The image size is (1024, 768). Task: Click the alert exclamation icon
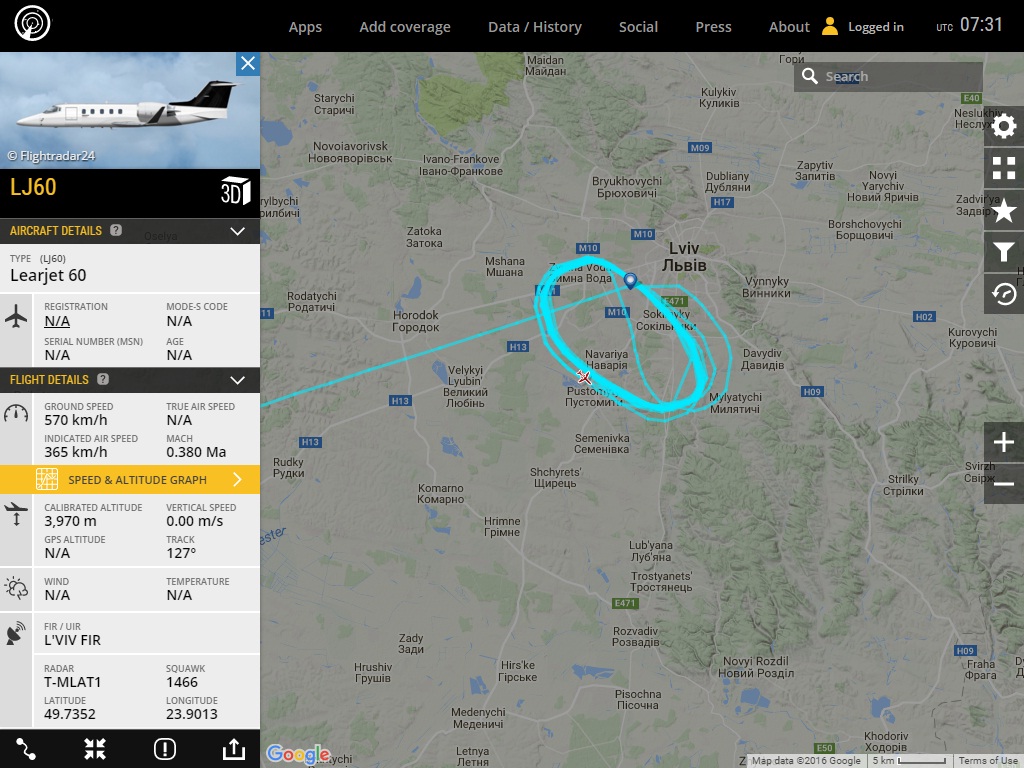[165, 749]
